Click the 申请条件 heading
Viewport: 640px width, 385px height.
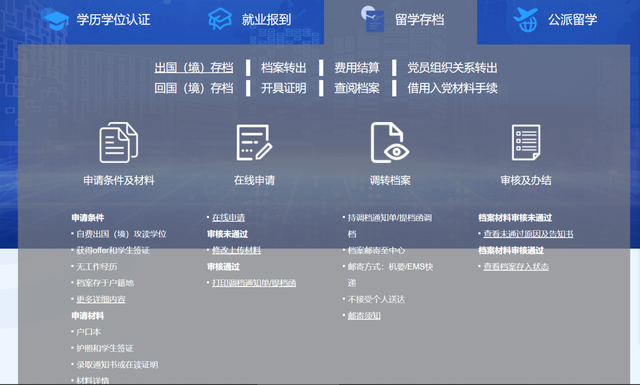pyautogui.click(x=88, y=218)
